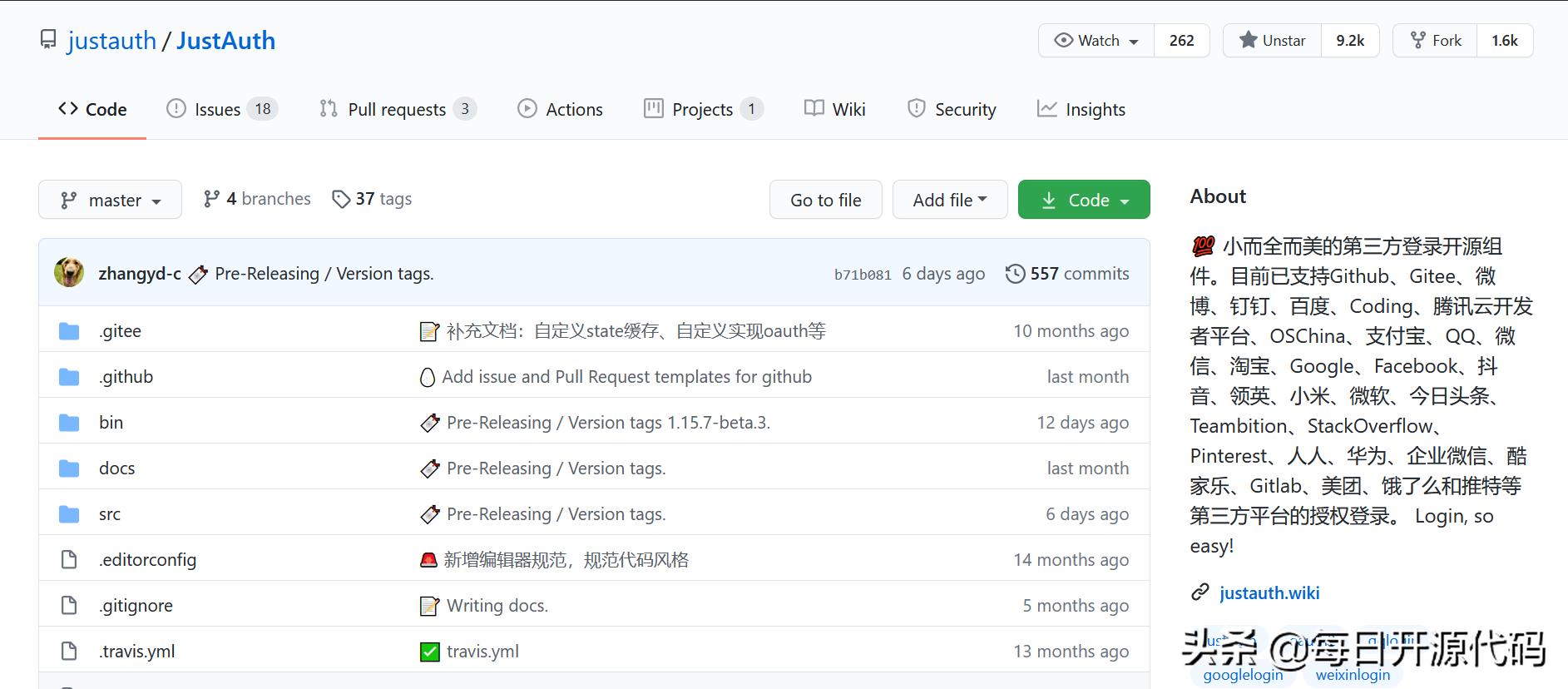
Task: Open the Watch notifications dropdown
Action: pyautogui.click(x=1096, y=41)
